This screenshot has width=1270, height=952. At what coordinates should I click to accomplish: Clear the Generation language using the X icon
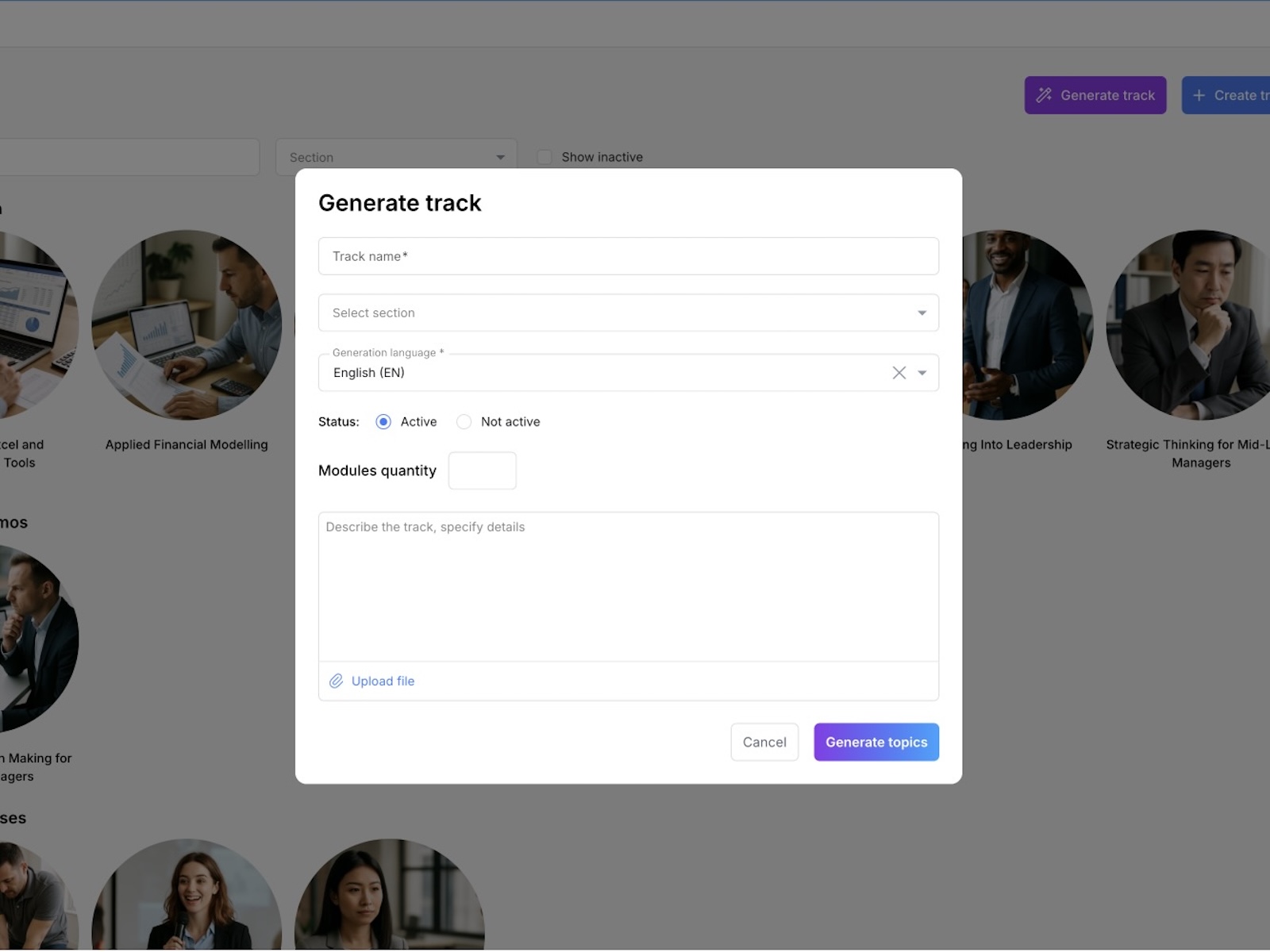coord(898,372)
